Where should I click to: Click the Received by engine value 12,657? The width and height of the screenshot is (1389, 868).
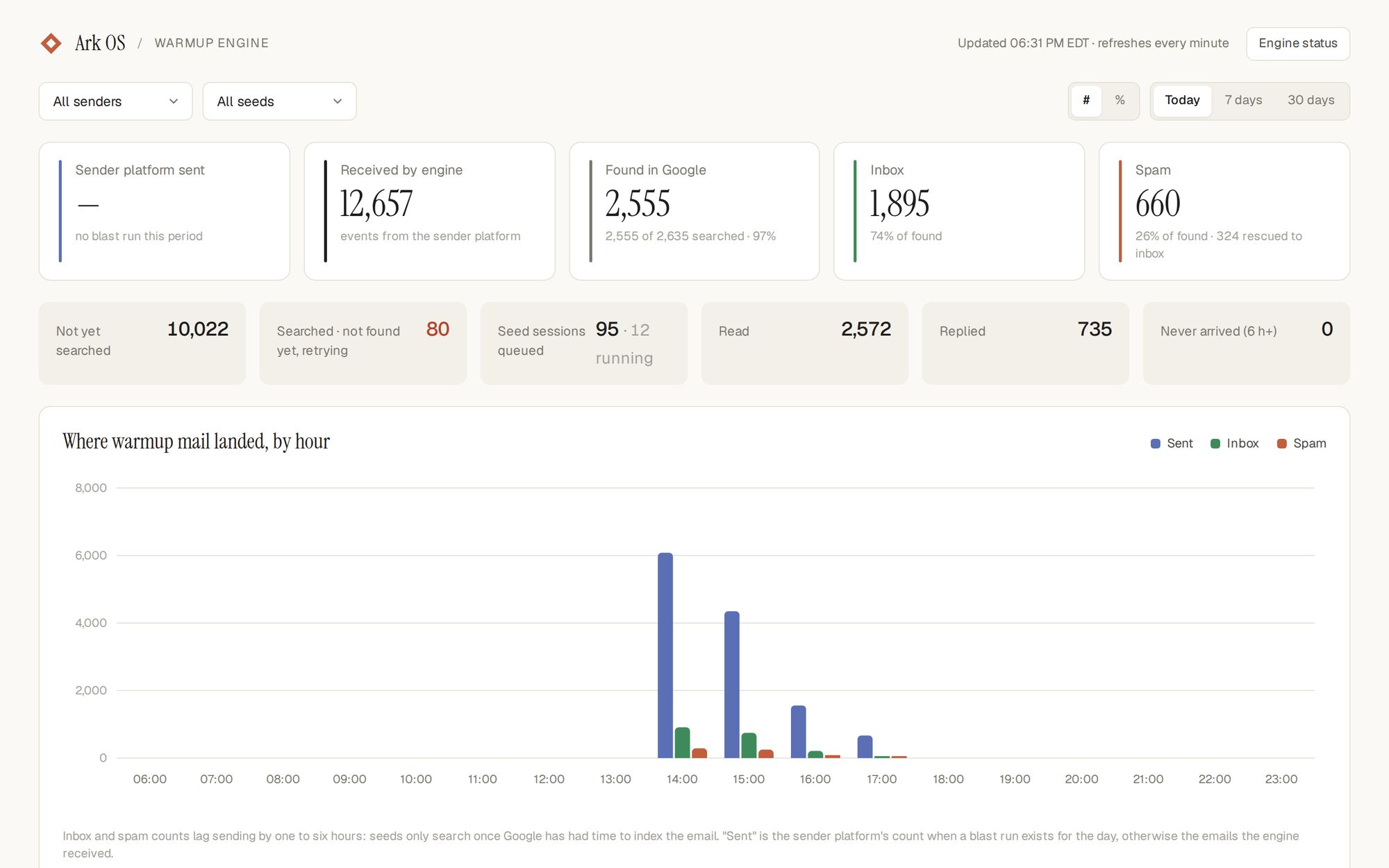click(376, 204)
